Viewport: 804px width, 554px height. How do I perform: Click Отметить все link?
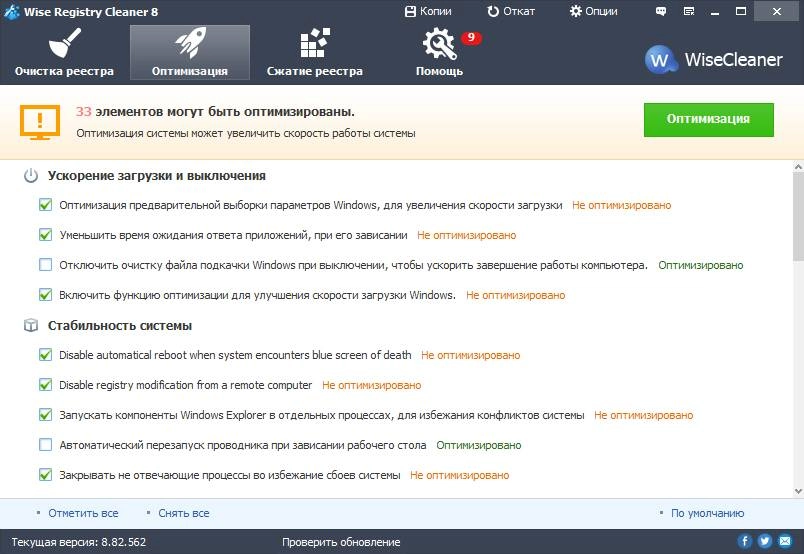tap(83, 513)
